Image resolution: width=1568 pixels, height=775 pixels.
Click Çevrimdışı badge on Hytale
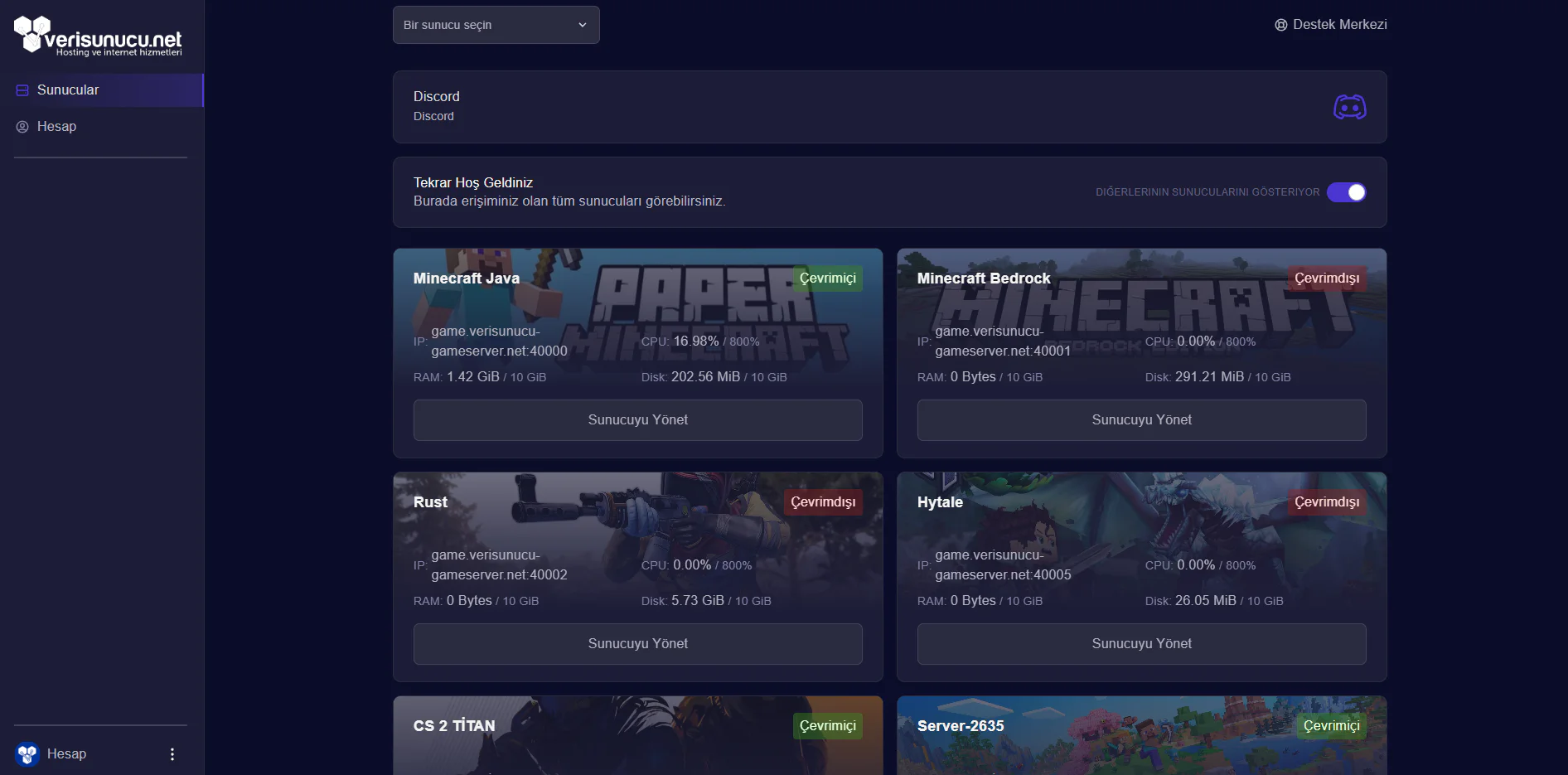point(1327,502)
